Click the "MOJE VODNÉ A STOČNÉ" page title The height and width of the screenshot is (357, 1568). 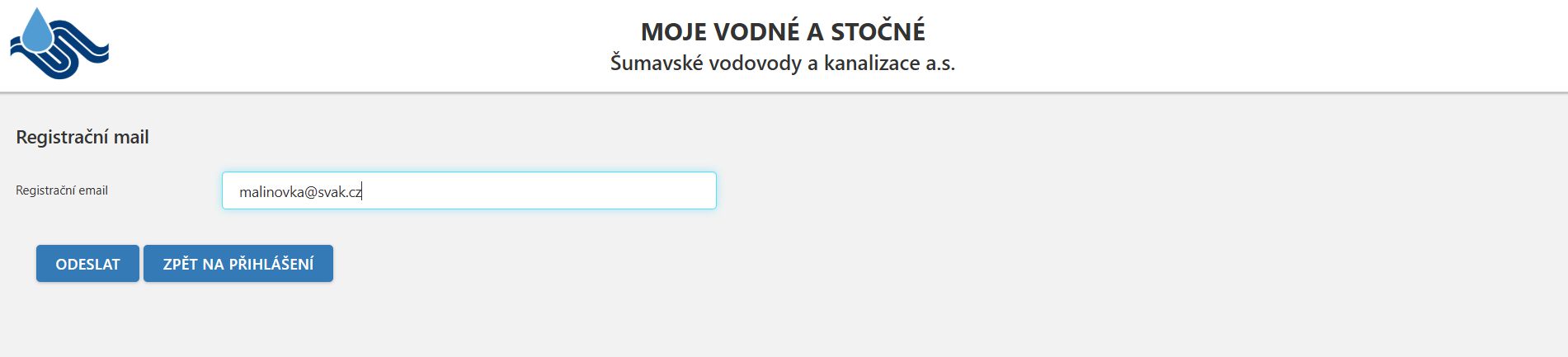[783, 31]
